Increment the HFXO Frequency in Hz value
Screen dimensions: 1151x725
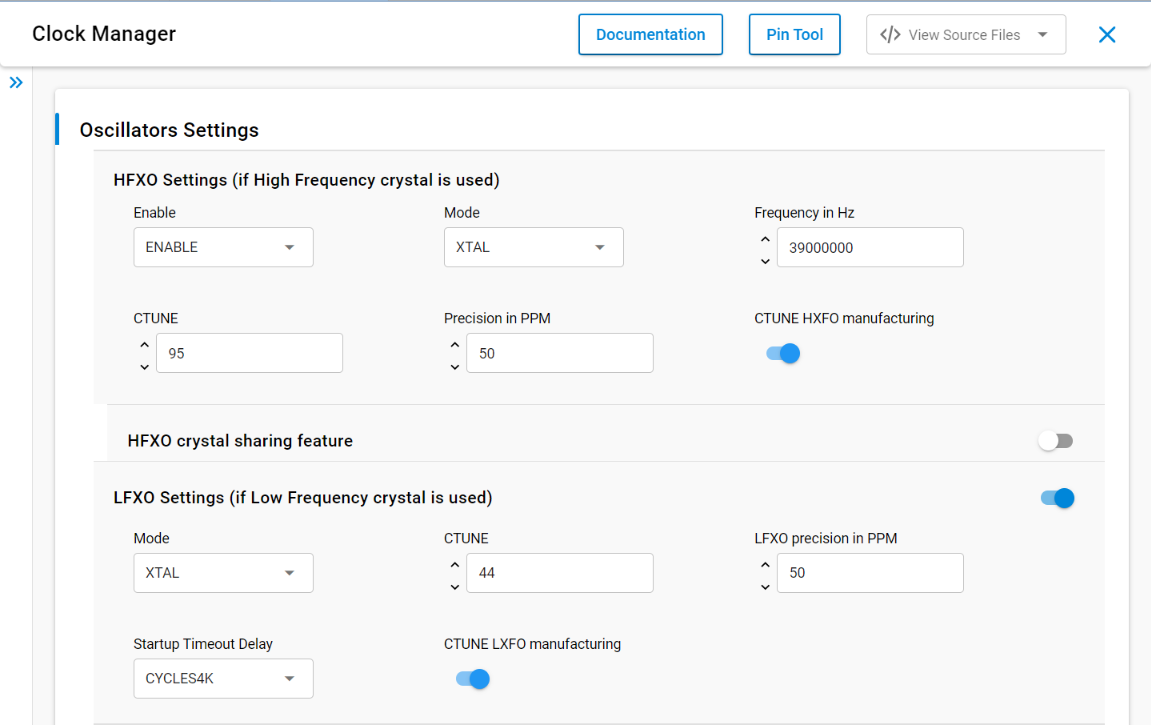(765, 239)
